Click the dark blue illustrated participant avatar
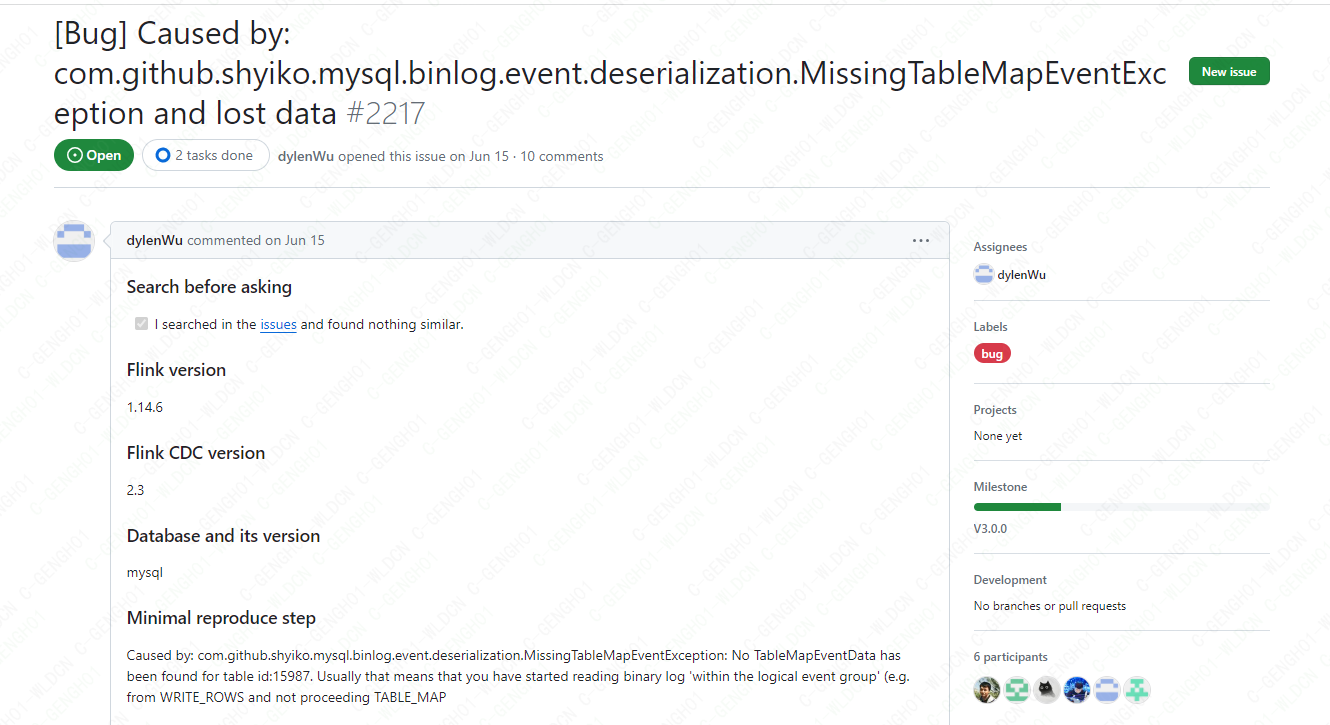1330x725 pixels. [1077, 689]
